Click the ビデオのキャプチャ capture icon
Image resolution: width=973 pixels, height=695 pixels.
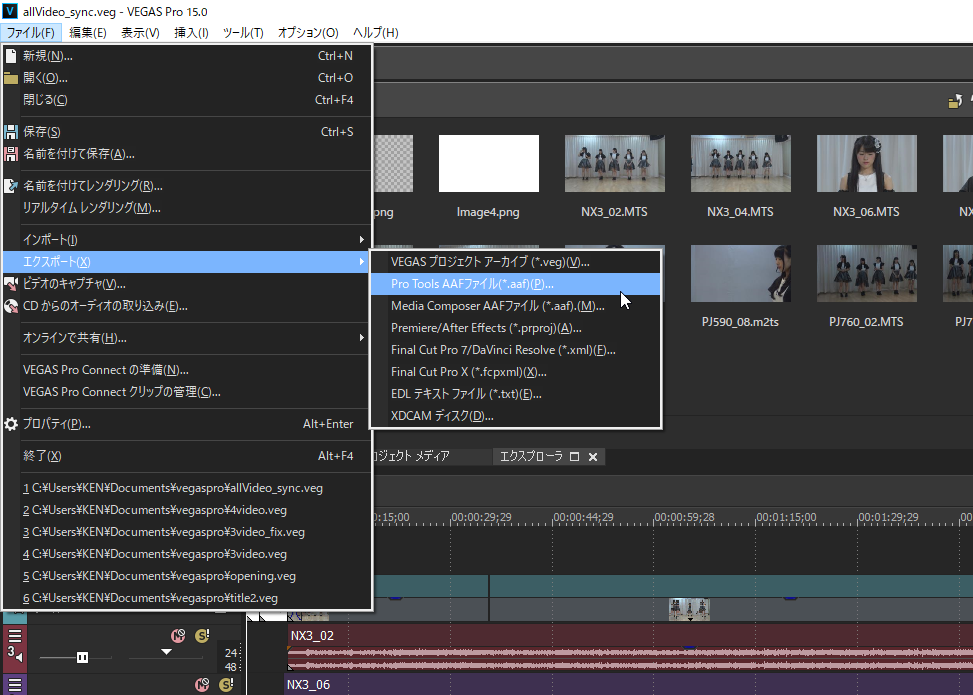pos(11,284)
